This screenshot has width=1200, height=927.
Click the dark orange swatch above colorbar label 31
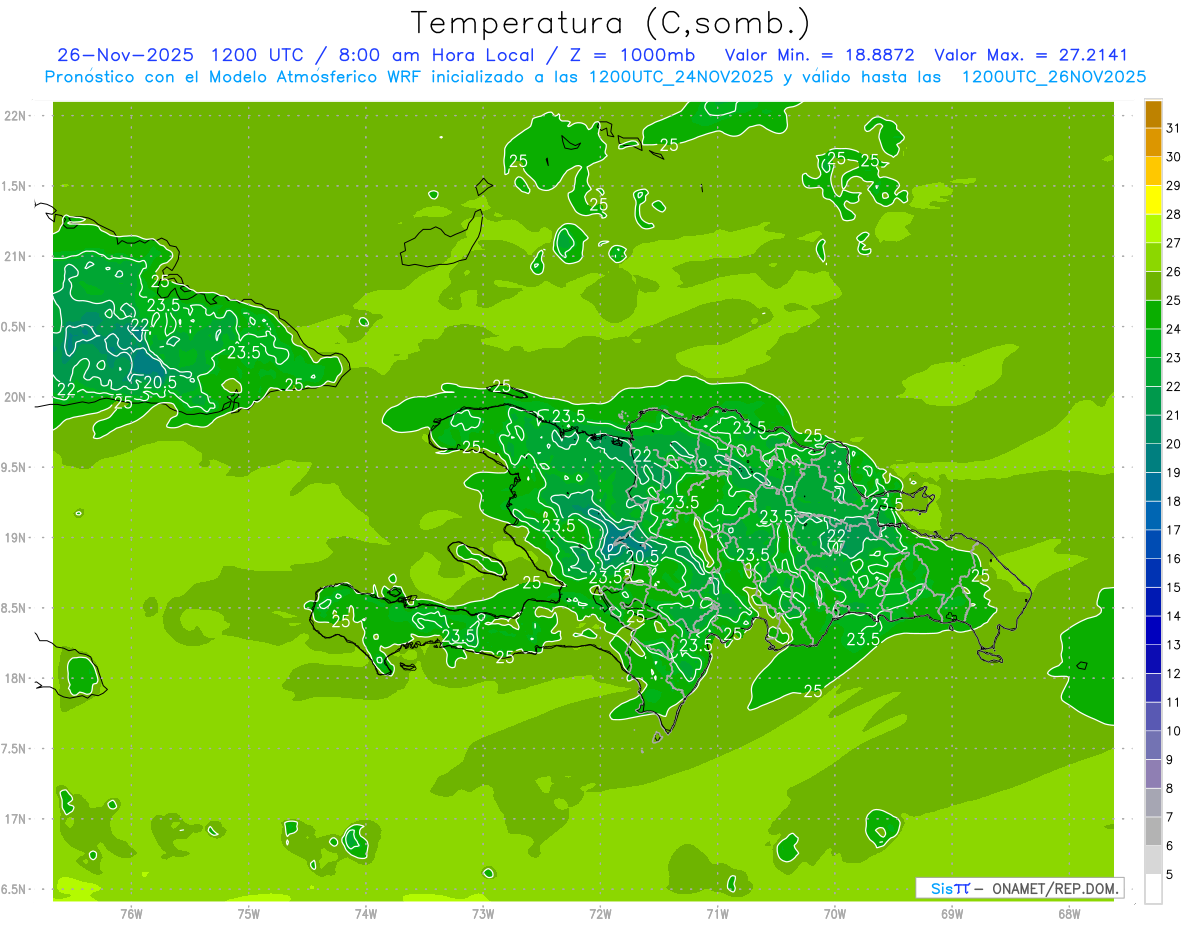[x=1153, y=114]
